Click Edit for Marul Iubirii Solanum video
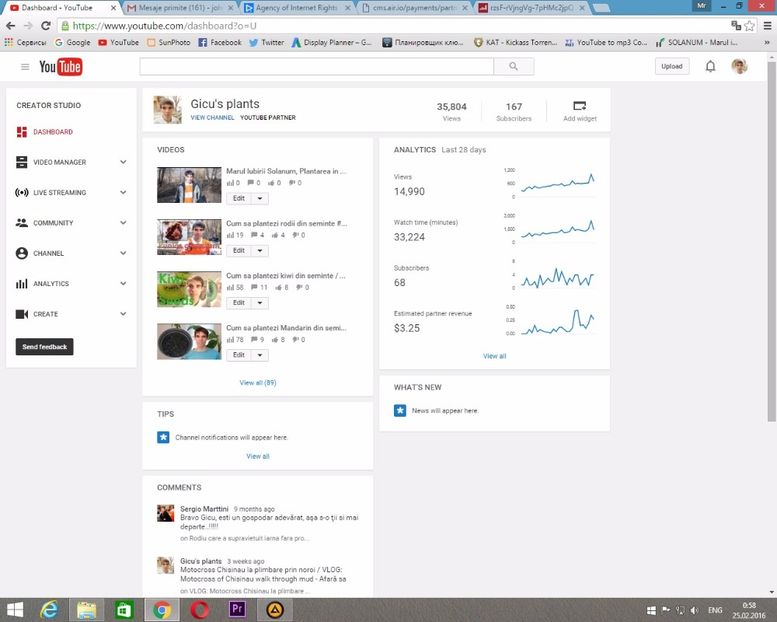The height and width of the screenshot is (622, 777). point(239,198)
